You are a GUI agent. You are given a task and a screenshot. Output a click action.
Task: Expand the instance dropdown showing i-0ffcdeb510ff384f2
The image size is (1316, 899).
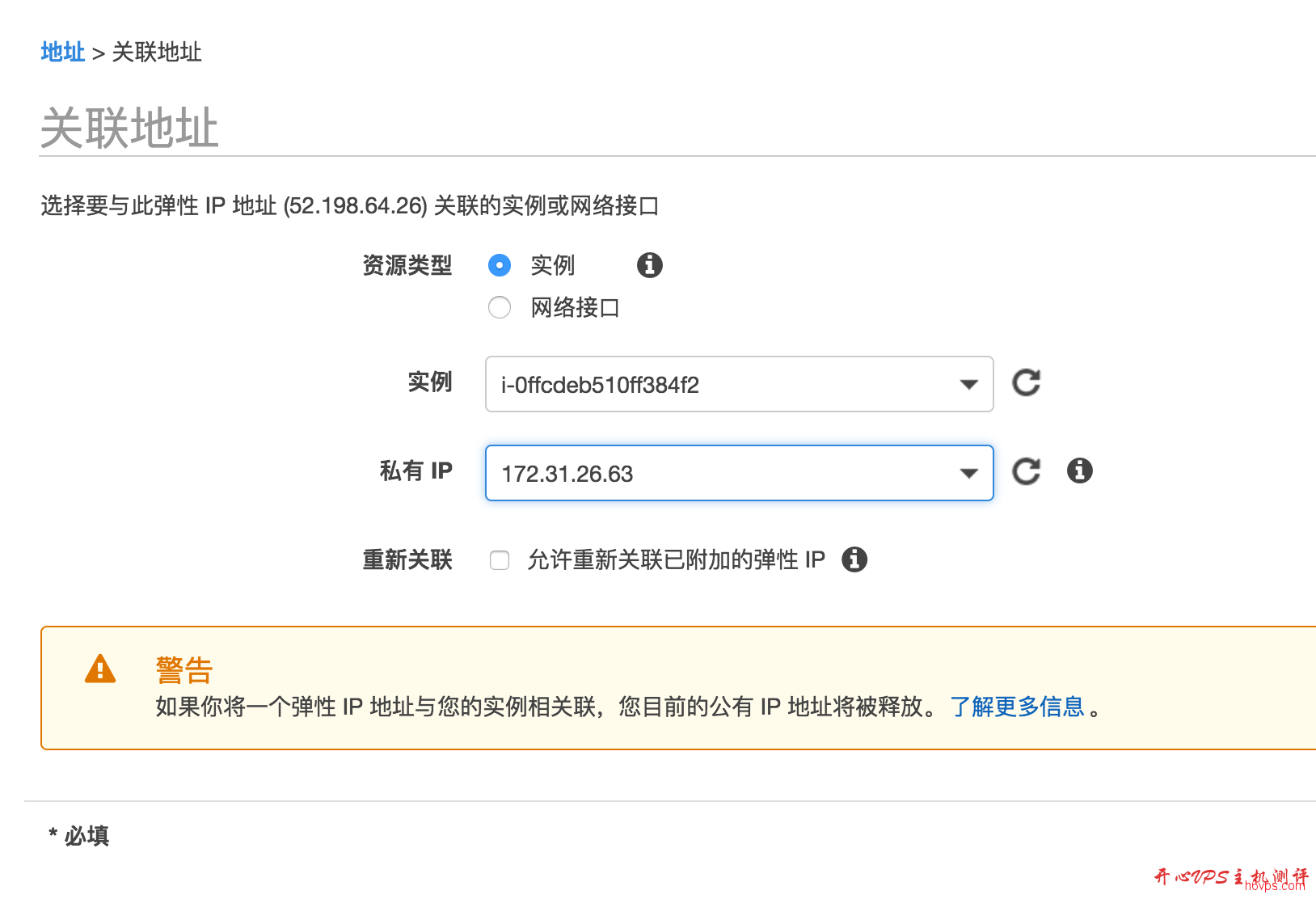738,385
